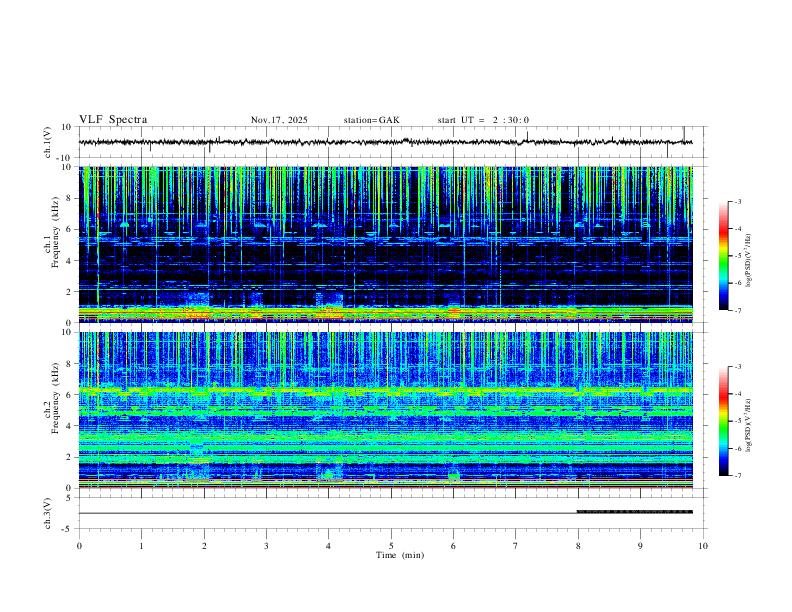Click the thick black ch.3 signal segment

[x=635, y=512]
